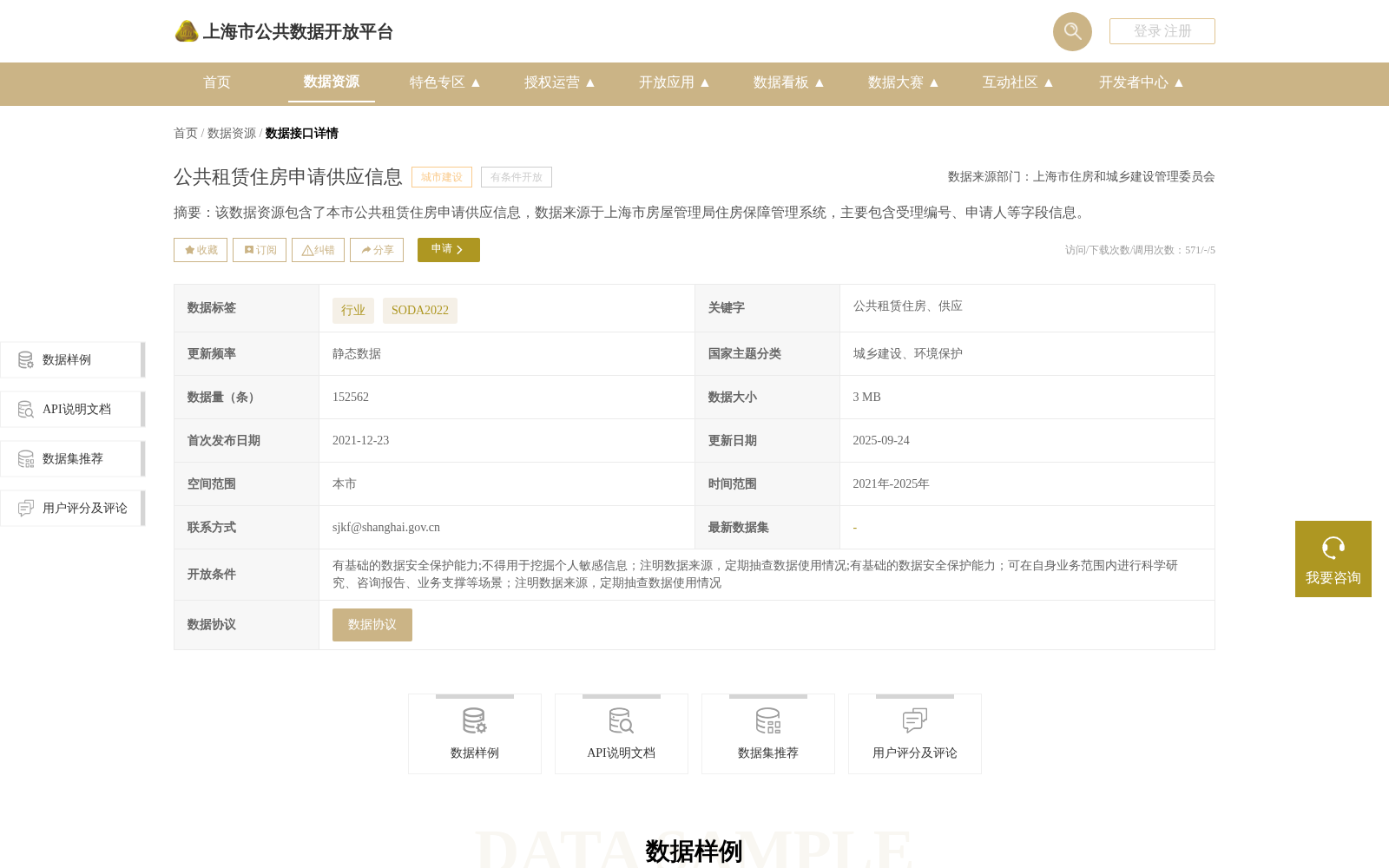Click the share arrow icon on 分享
The height and width of the screenshot is (868, 1389).
coord(366,250)
